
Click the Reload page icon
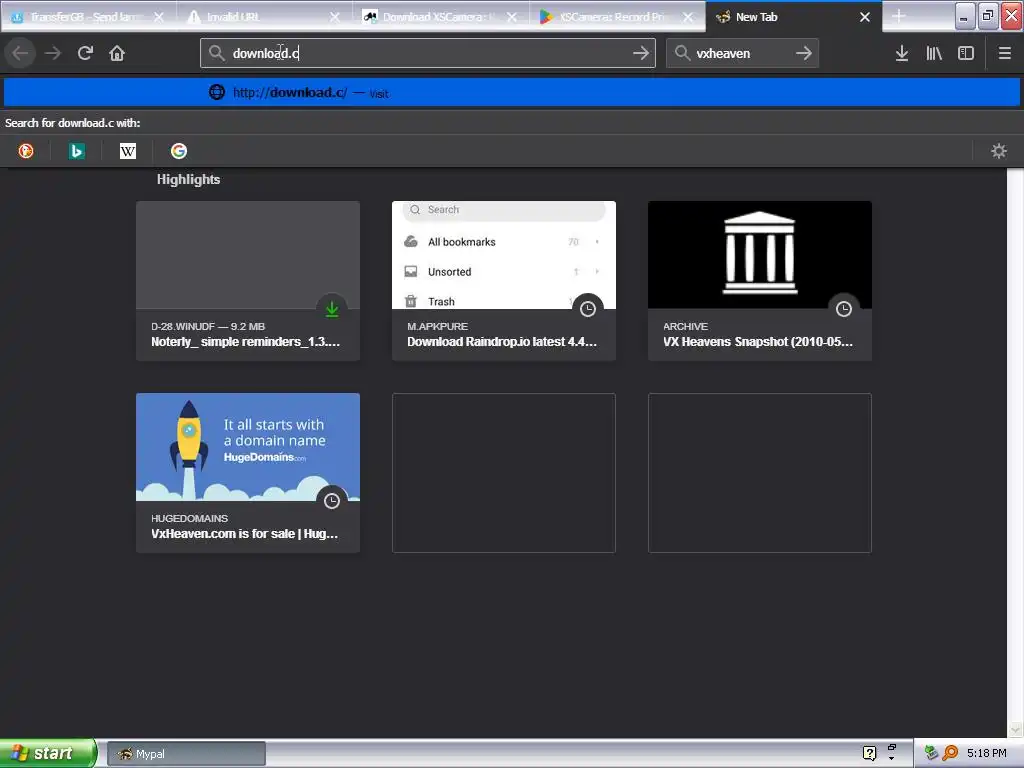click(85, 53)
